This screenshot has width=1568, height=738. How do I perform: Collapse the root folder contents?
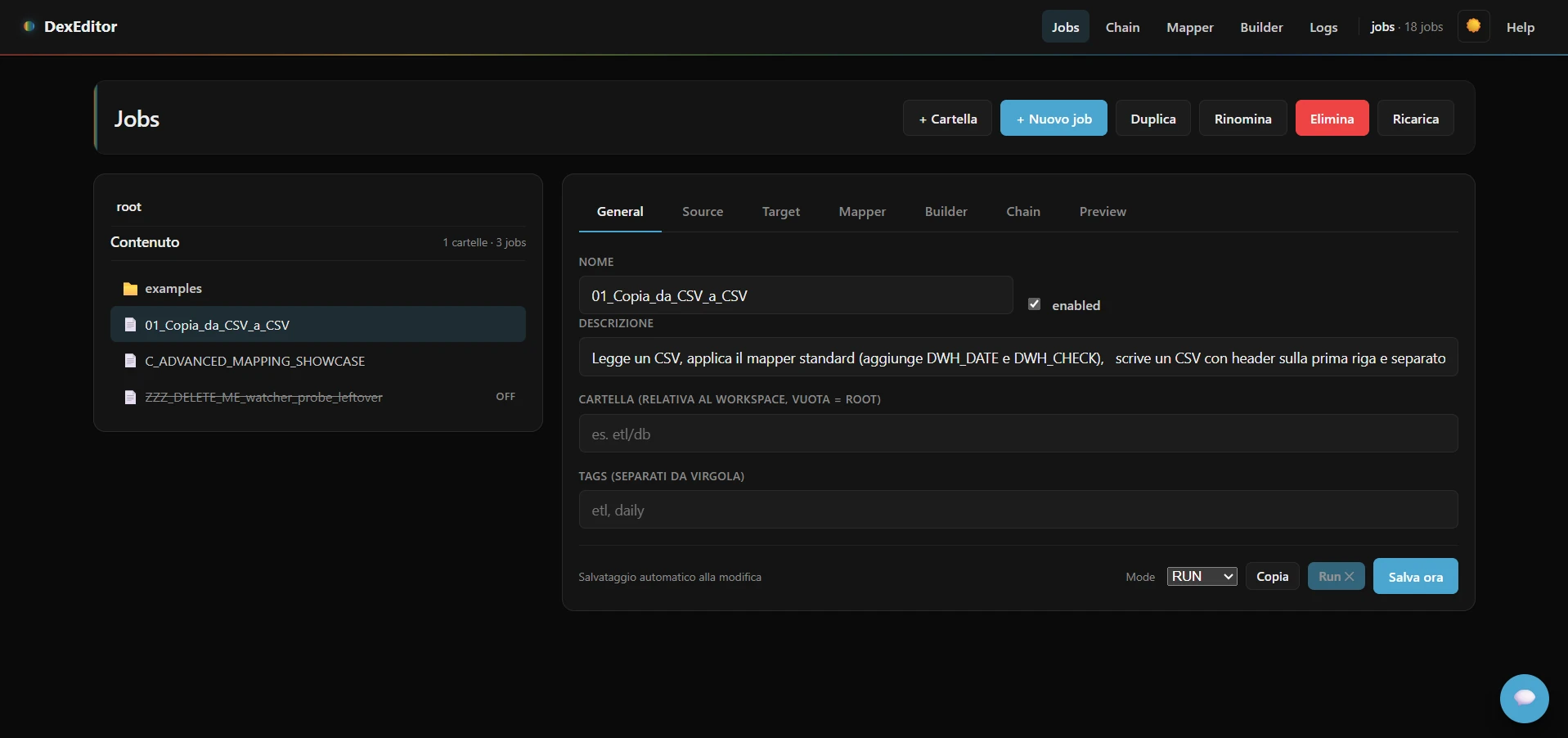coord(128,206)
